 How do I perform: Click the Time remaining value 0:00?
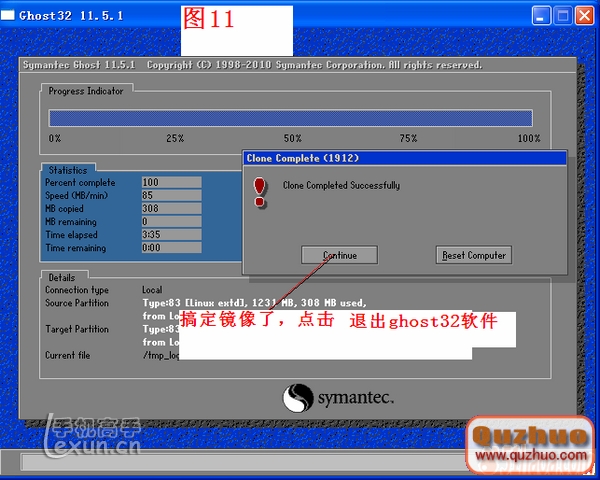171,248
